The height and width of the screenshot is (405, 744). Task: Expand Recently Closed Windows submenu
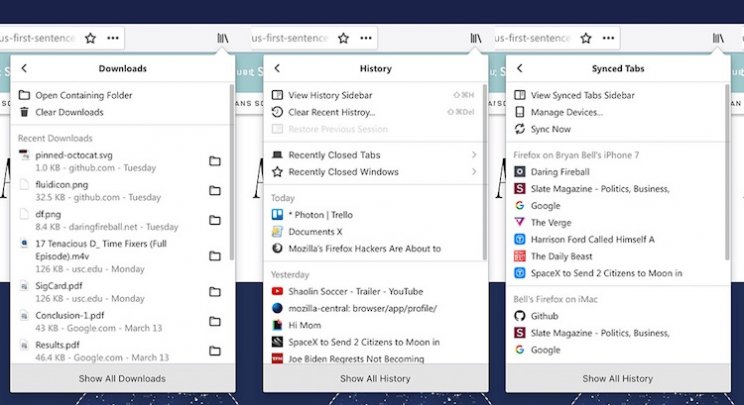point(373,172)
